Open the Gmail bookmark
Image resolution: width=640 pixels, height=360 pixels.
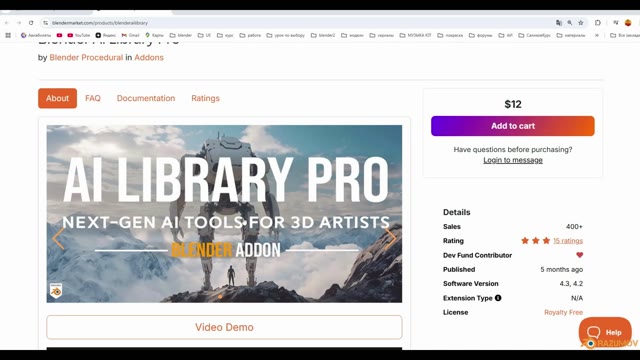coord(130,36)
